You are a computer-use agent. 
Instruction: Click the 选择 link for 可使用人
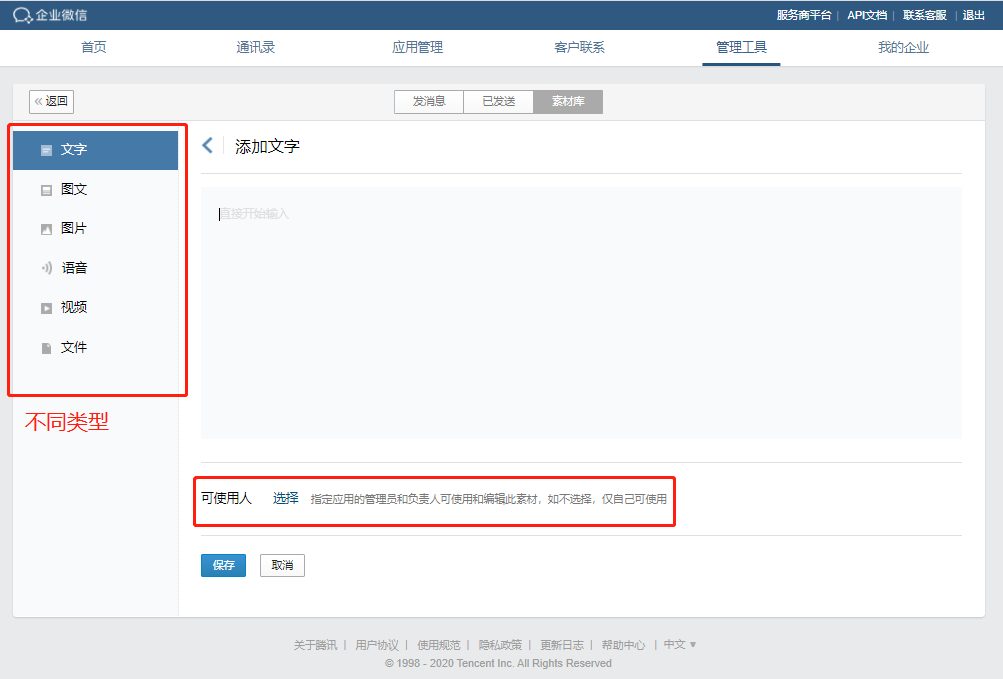pyautogui.click(x=286, y=498)
